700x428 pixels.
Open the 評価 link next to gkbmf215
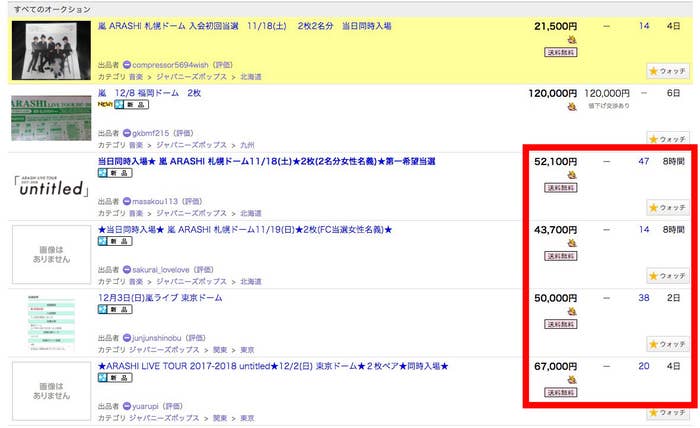coord(183,133)
